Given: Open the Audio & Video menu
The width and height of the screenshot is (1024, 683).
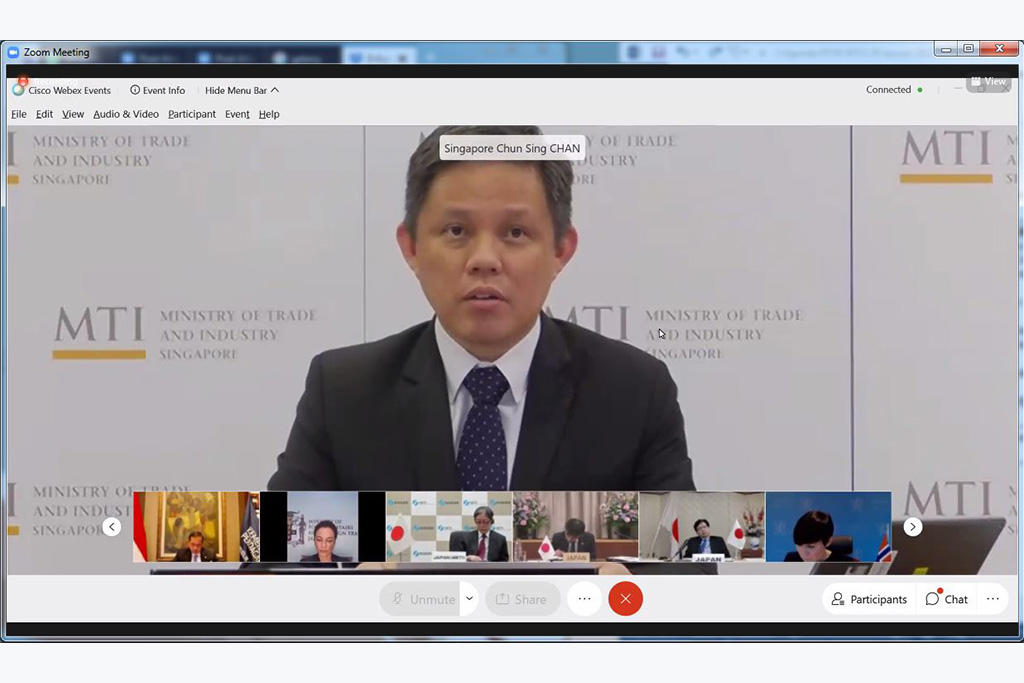Looking at the screenshot, I should 126,114.
